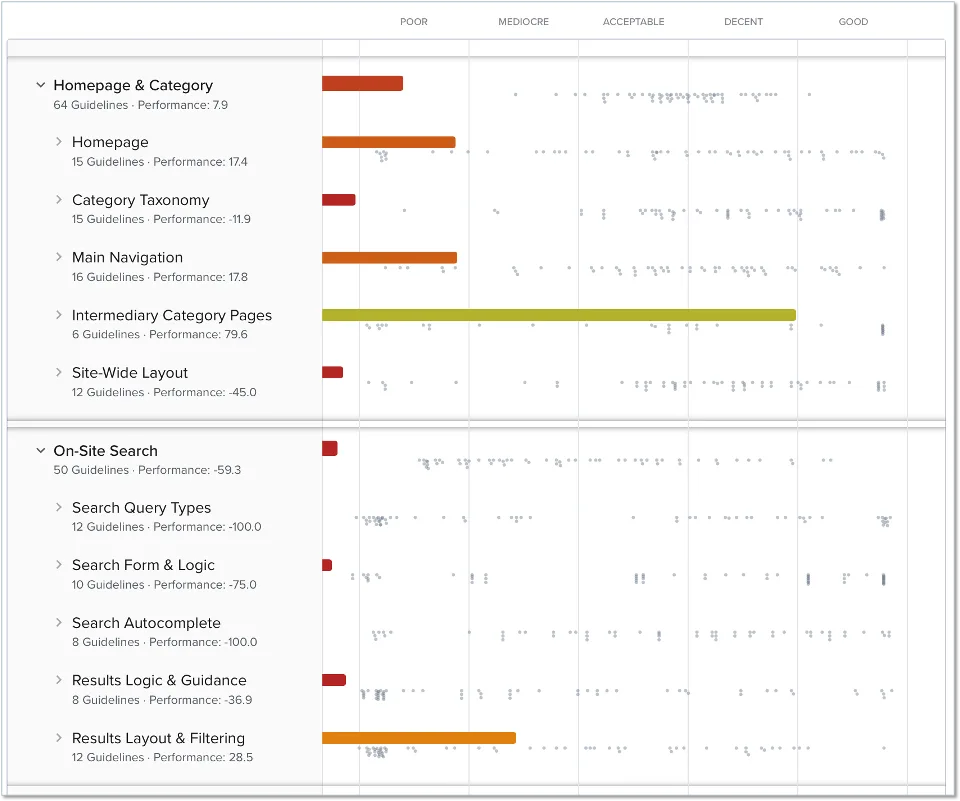The width and height of the screenshot is (960, 801).
Task: Click the Main Navigation orange bar
Action: coord(389,257)
